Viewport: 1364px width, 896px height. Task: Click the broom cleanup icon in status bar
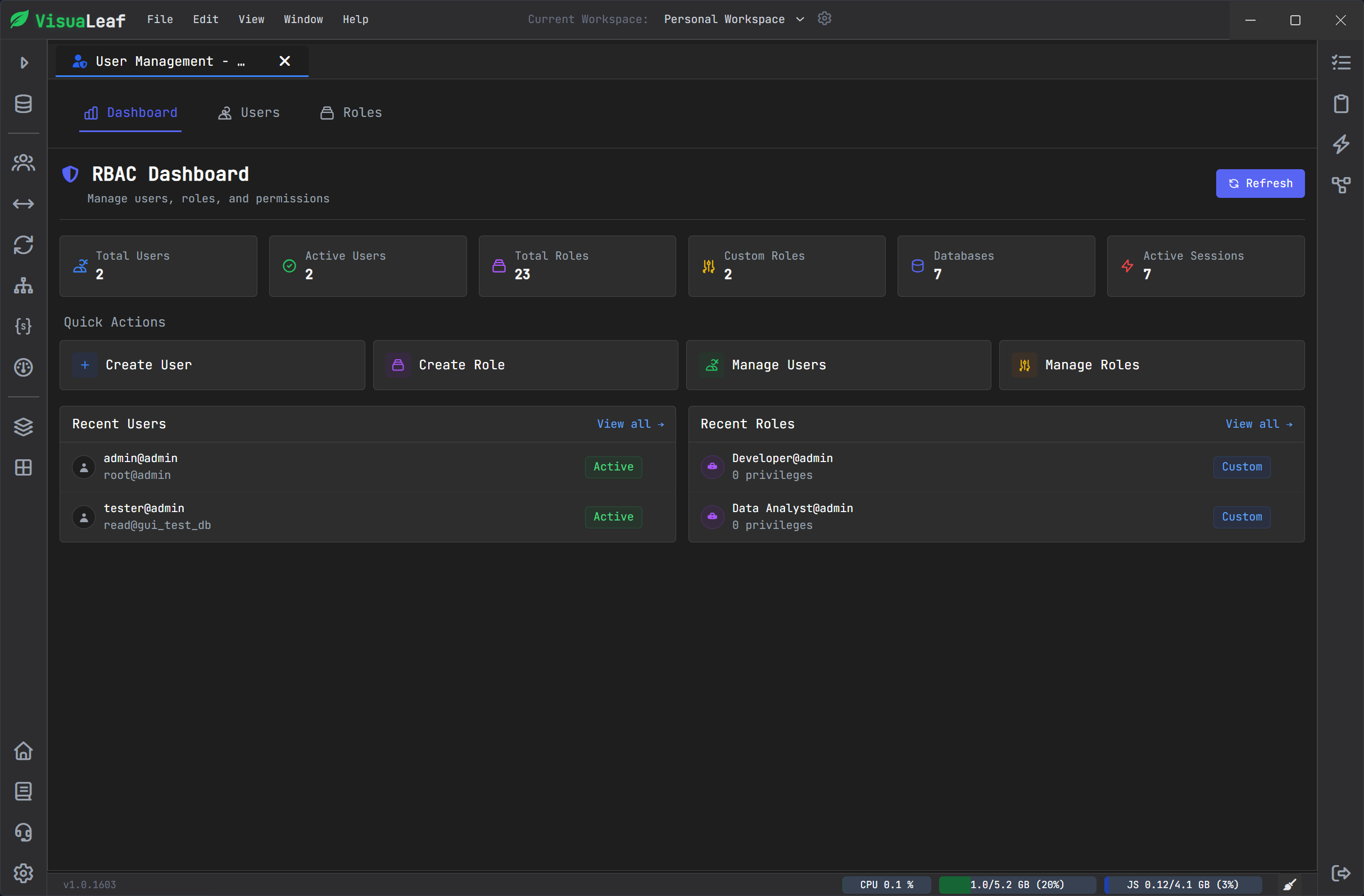[x=1289, y=885]
